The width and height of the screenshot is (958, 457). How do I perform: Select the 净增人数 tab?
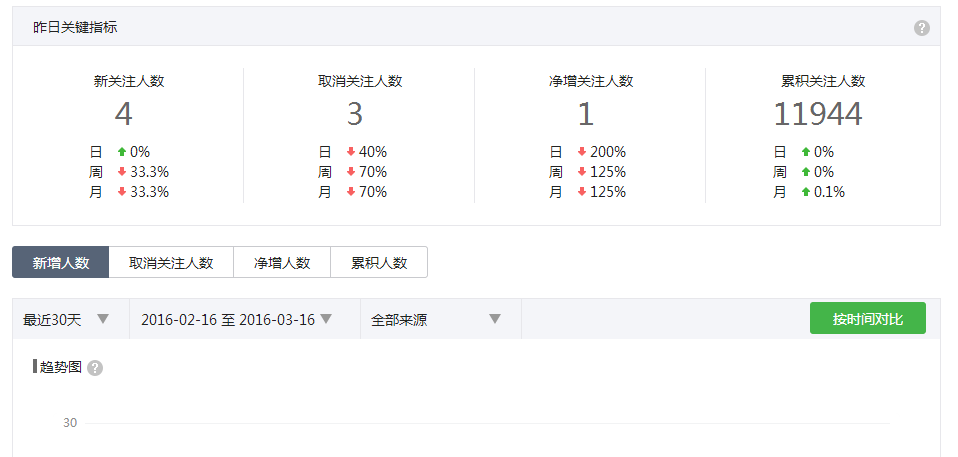coord(282,263)
